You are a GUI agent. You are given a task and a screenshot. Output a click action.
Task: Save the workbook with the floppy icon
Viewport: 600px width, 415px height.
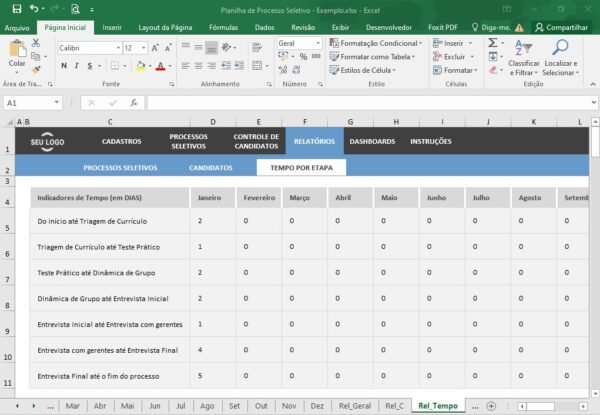[x=17, y=9]
